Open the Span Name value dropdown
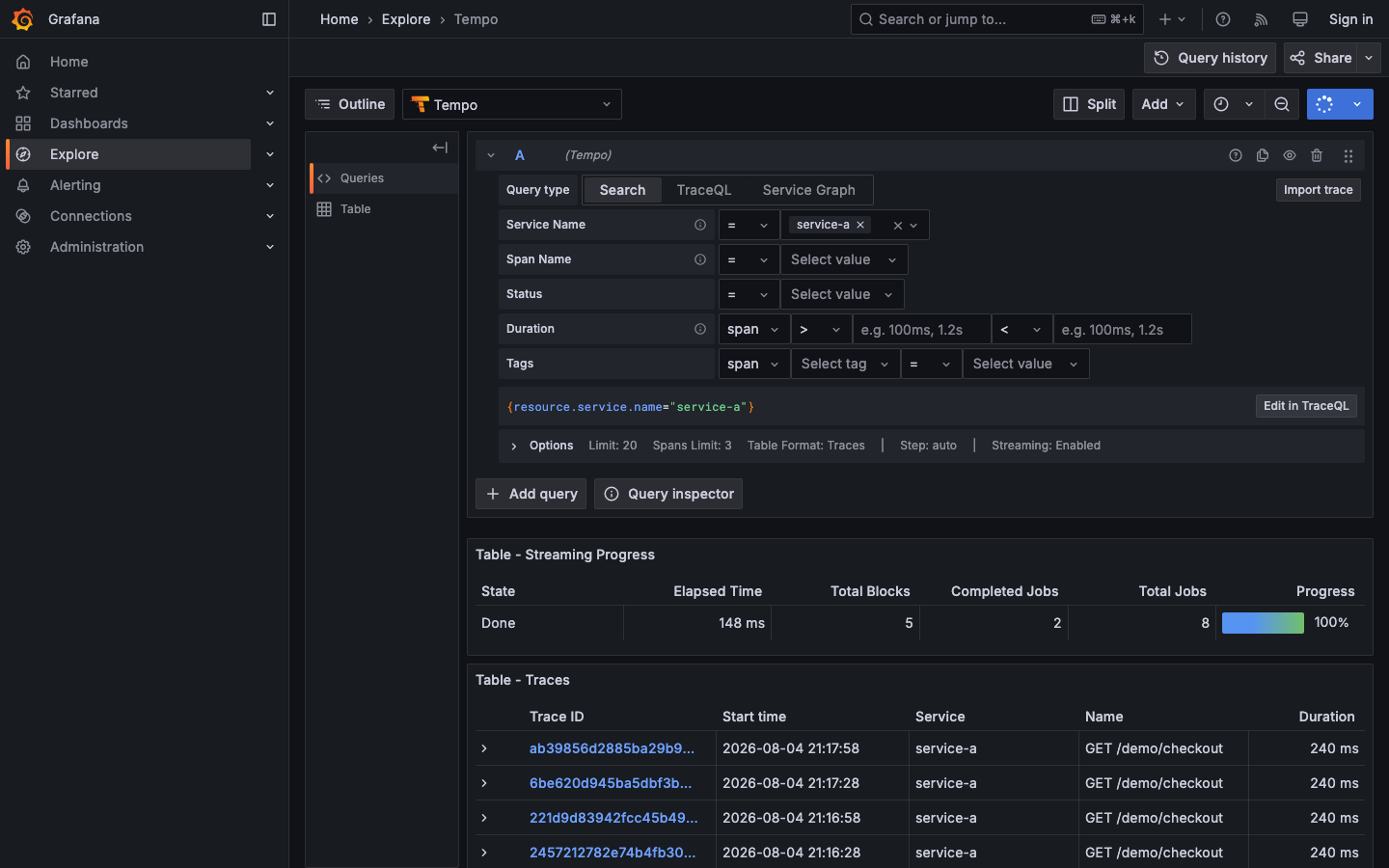This screenshot has width=1389, height=868. pos(844,259)
